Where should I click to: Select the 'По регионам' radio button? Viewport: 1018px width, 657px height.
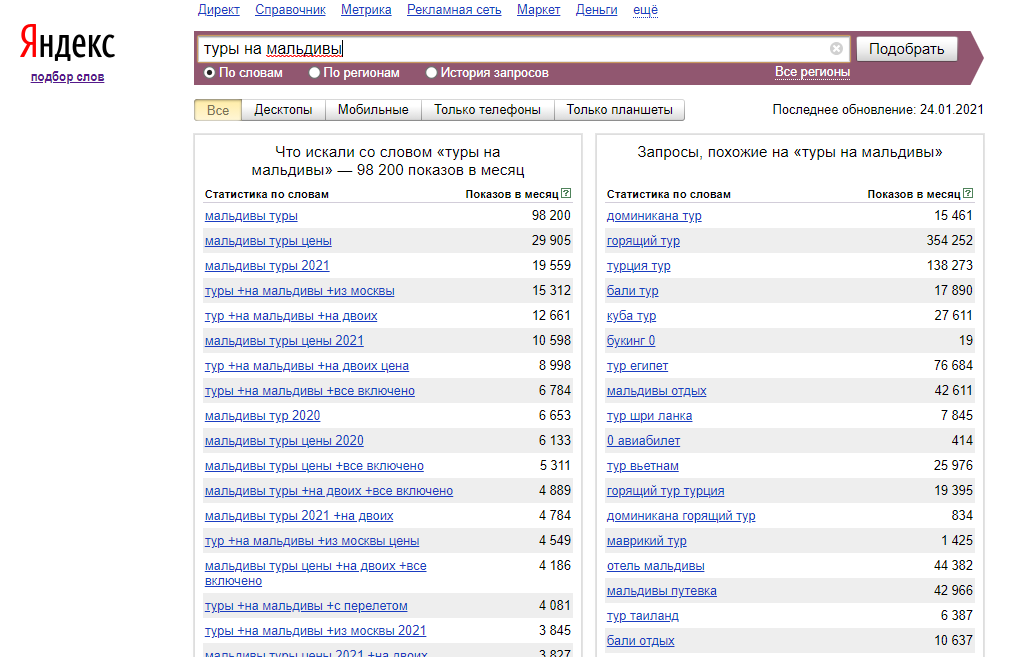(314, 73)
